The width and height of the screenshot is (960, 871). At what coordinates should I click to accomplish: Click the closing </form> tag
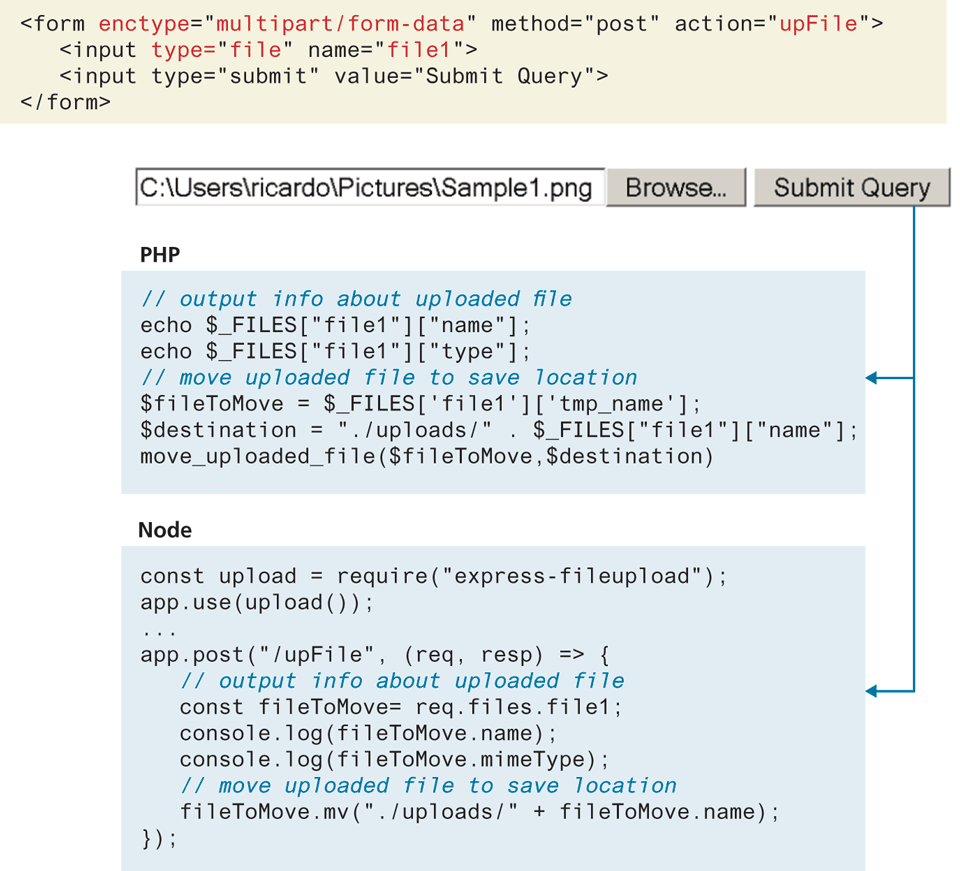click(65, 102)
